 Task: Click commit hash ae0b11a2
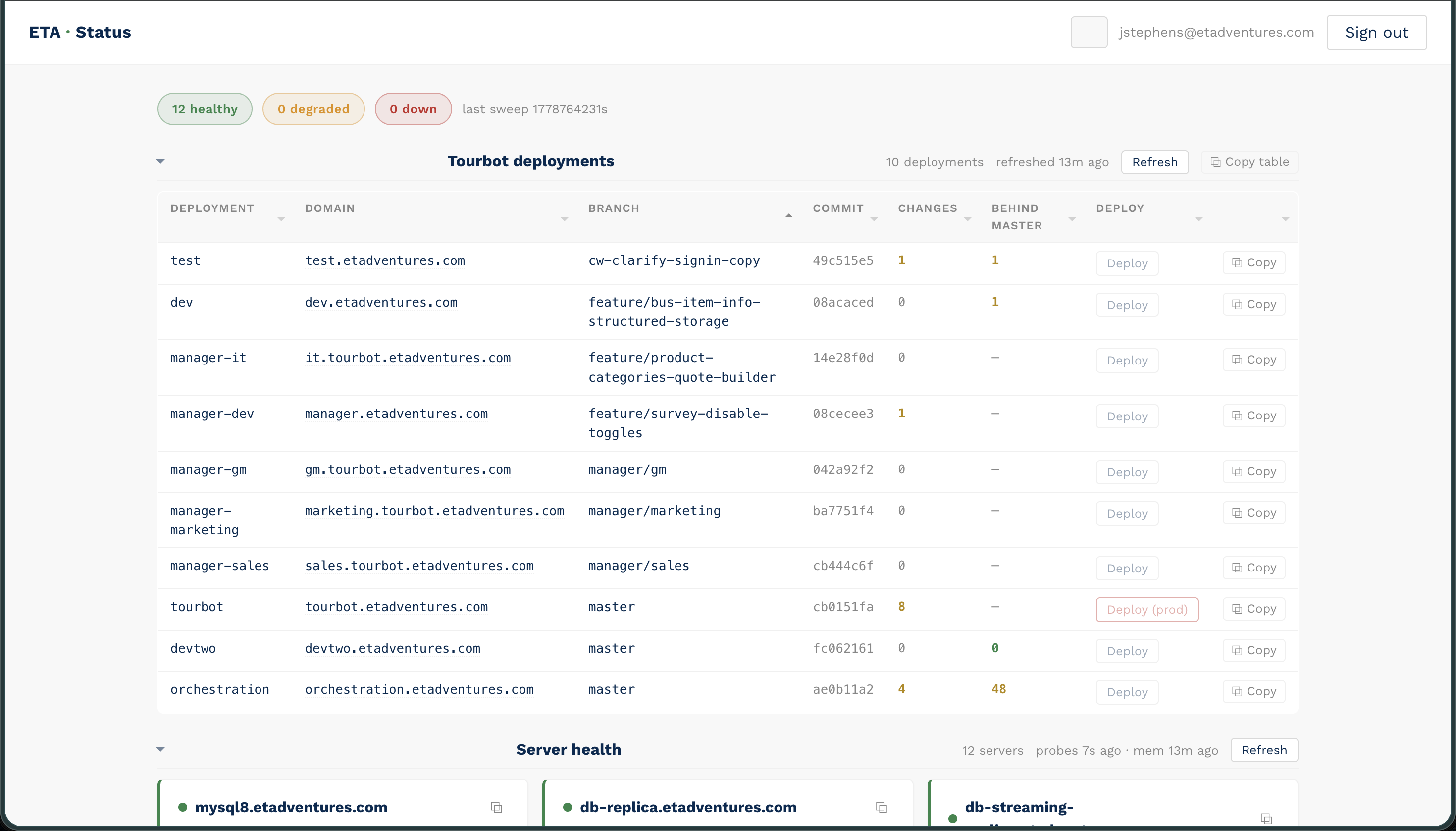pyautogui.click(x=842, y=689)
